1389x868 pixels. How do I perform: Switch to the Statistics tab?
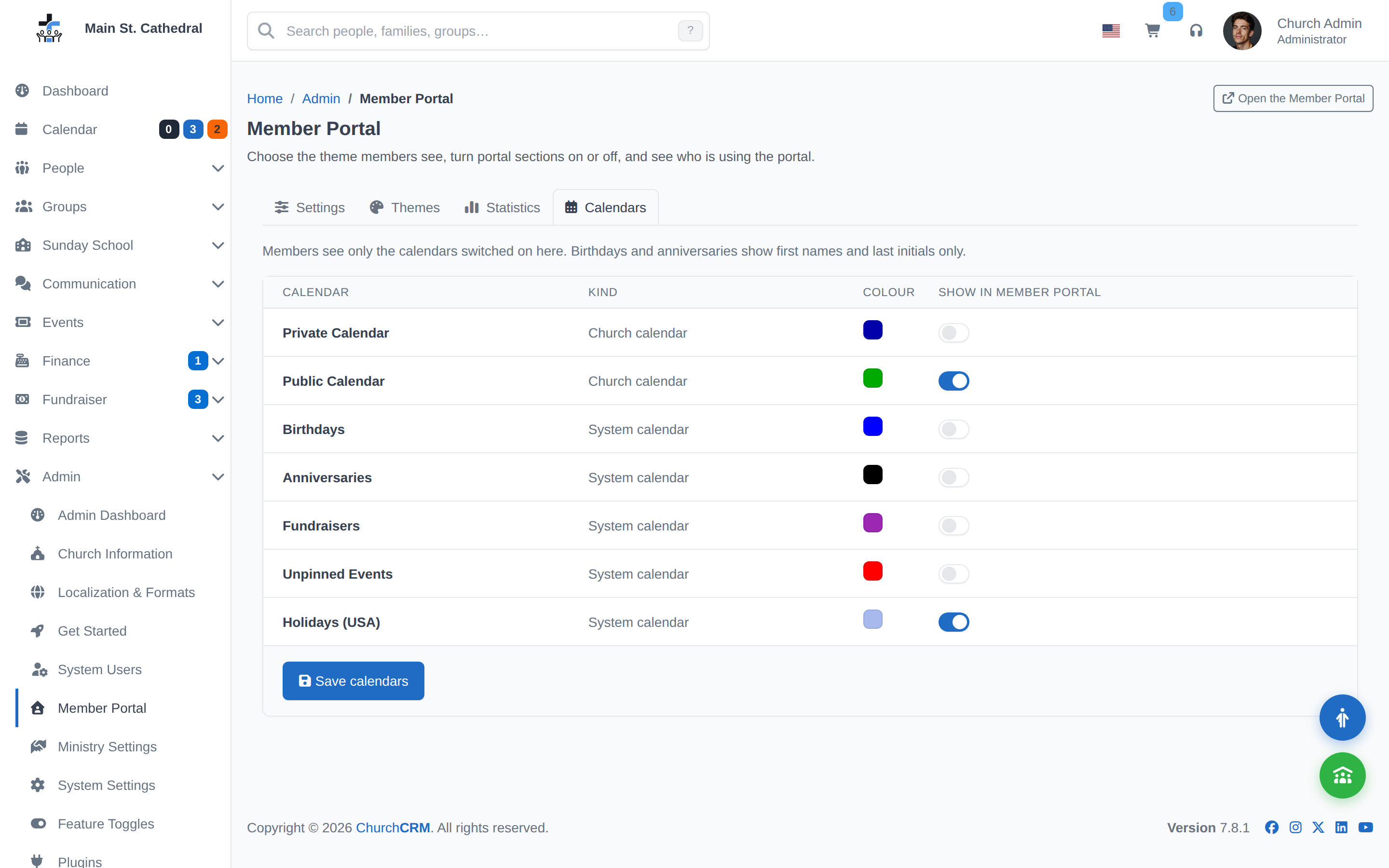click(x=502, y=207)
